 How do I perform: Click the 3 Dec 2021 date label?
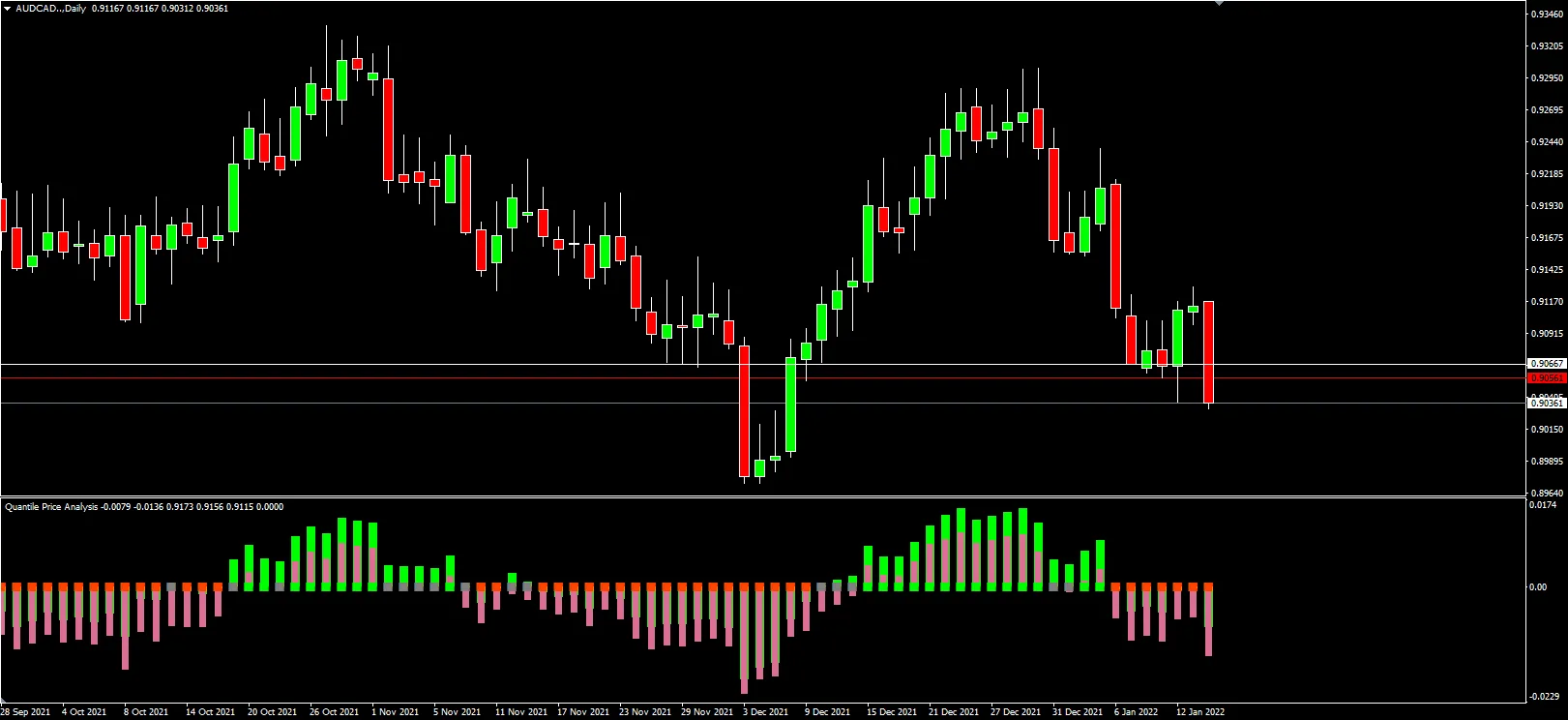766,712
